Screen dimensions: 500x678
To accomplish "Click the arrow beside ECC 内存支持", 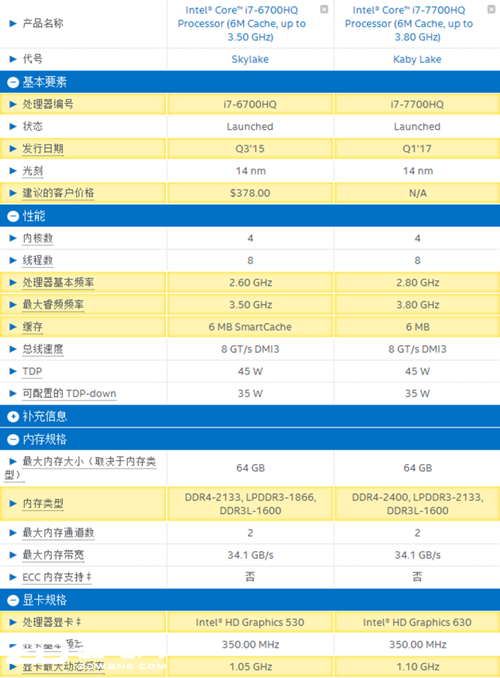I will (13, 578).
